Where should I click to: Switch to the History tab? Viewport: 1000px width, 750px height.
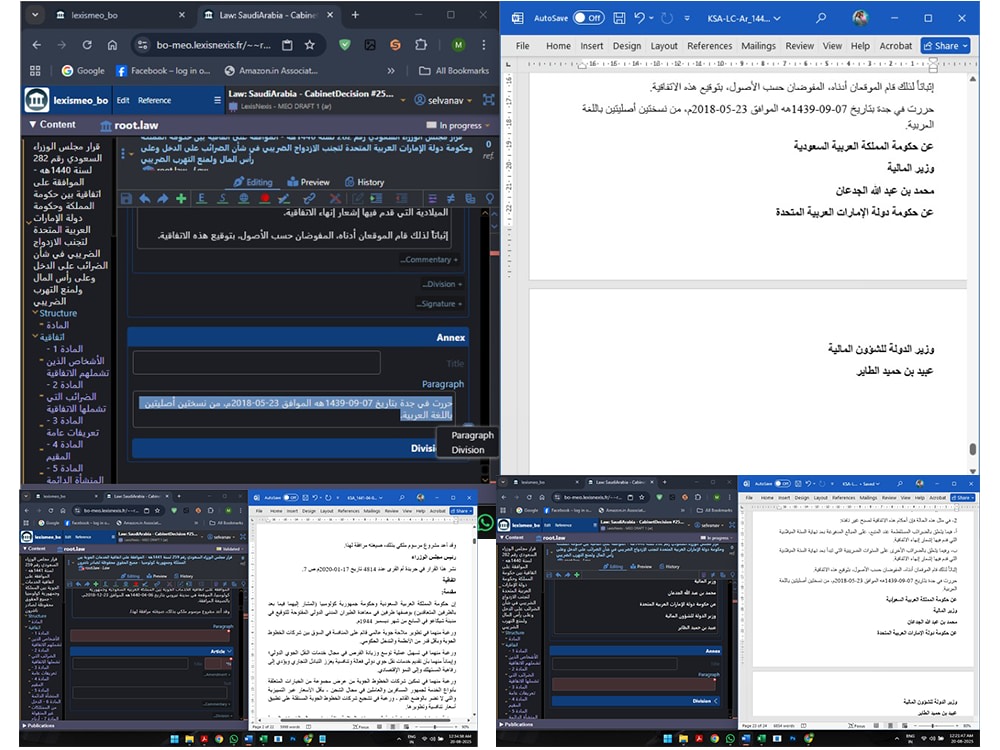pos(364,182)
